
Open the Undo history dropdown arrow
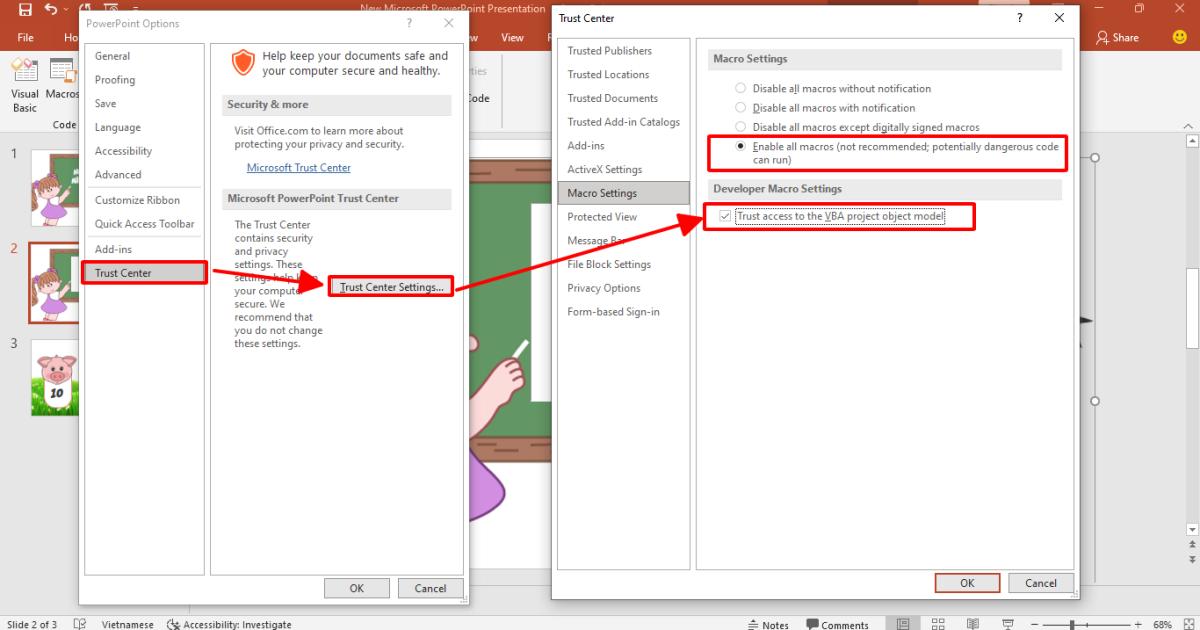click(x=68, y=10)
